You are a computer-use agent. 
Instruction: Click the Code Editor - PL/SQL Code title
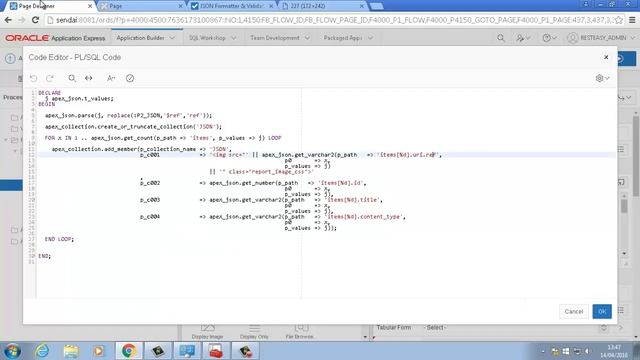tap(75, 57)
